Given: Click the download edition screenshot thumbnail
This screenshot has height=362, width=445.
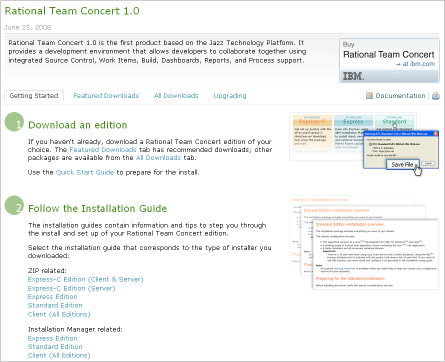Looking at the screenshot, I should coord(364,143).
